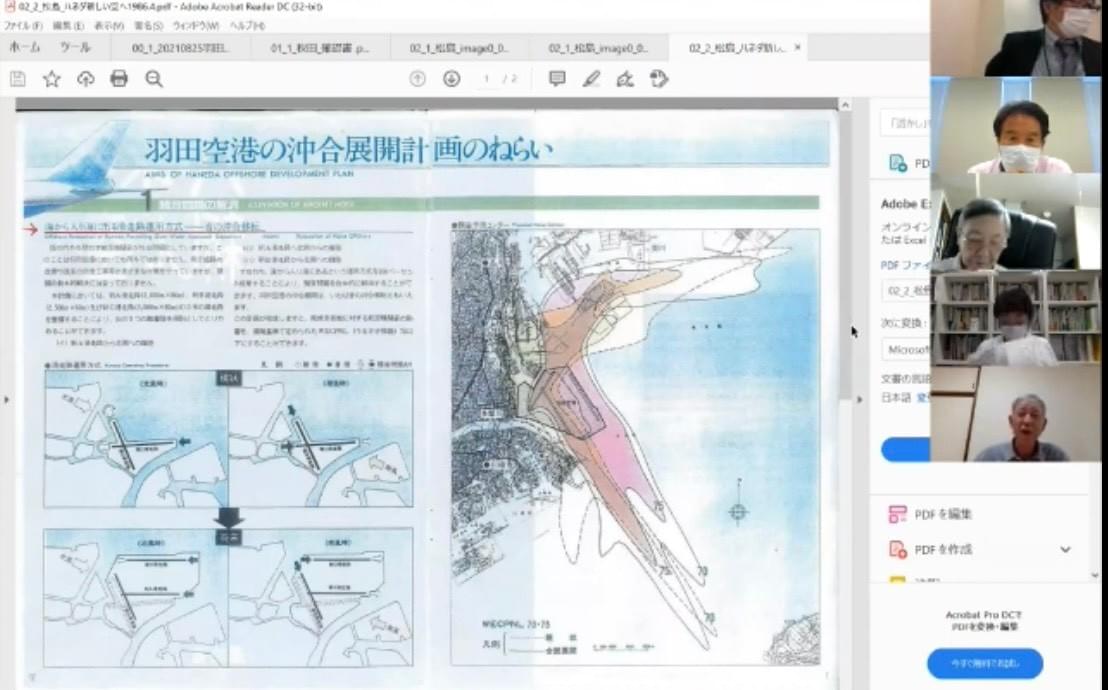
Task: Switch to the ホーム tab
Action: click(25, 47)
